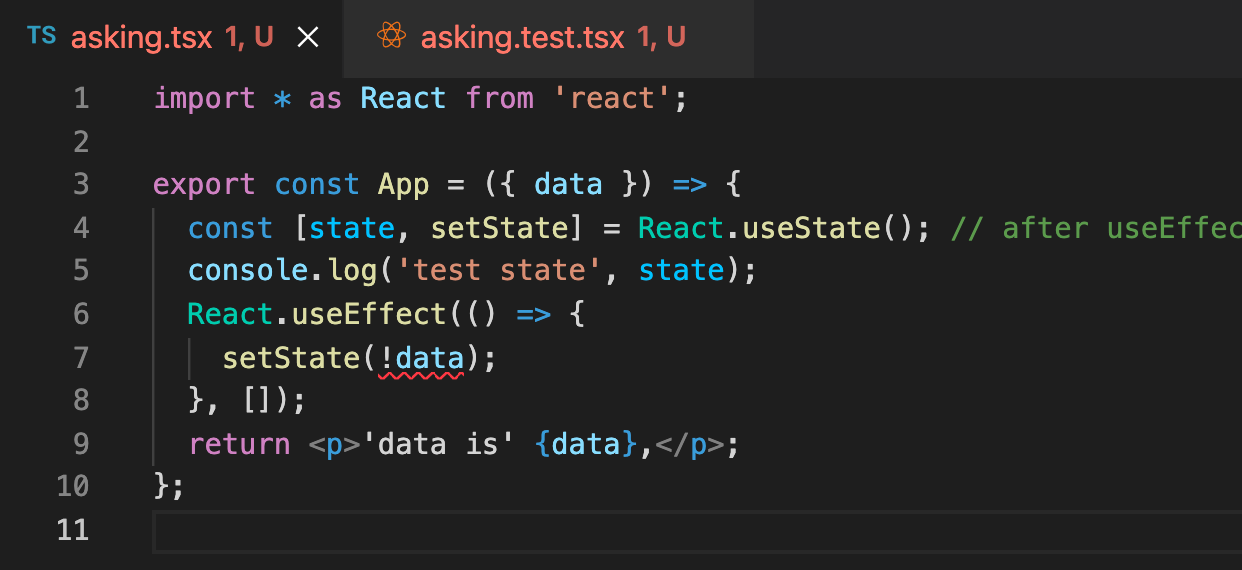The height and width of the screenshot is (570, 1242).
Task: Click the 'App' identifier on line 3
Action: (403, 185)
